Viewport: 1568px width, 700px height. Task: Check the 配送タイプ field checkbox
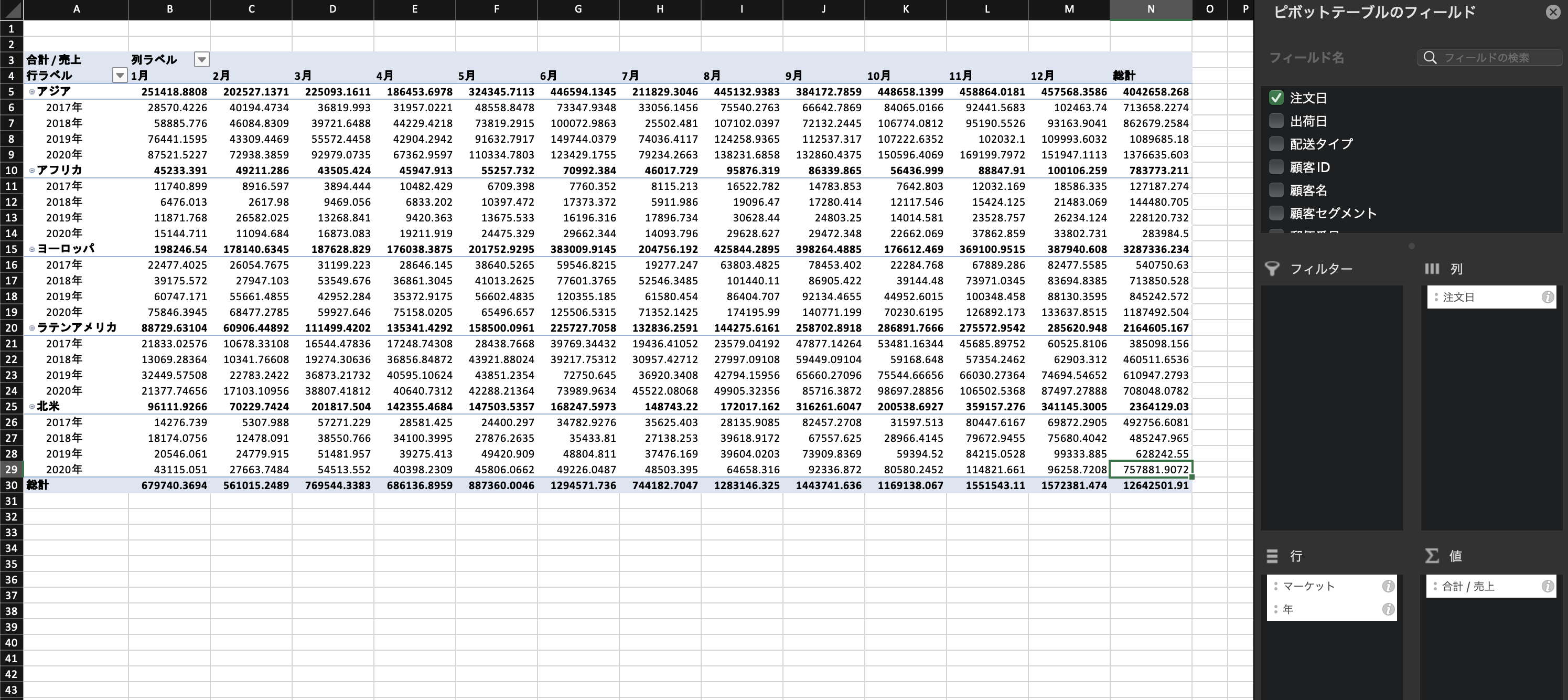(1276, 144)
